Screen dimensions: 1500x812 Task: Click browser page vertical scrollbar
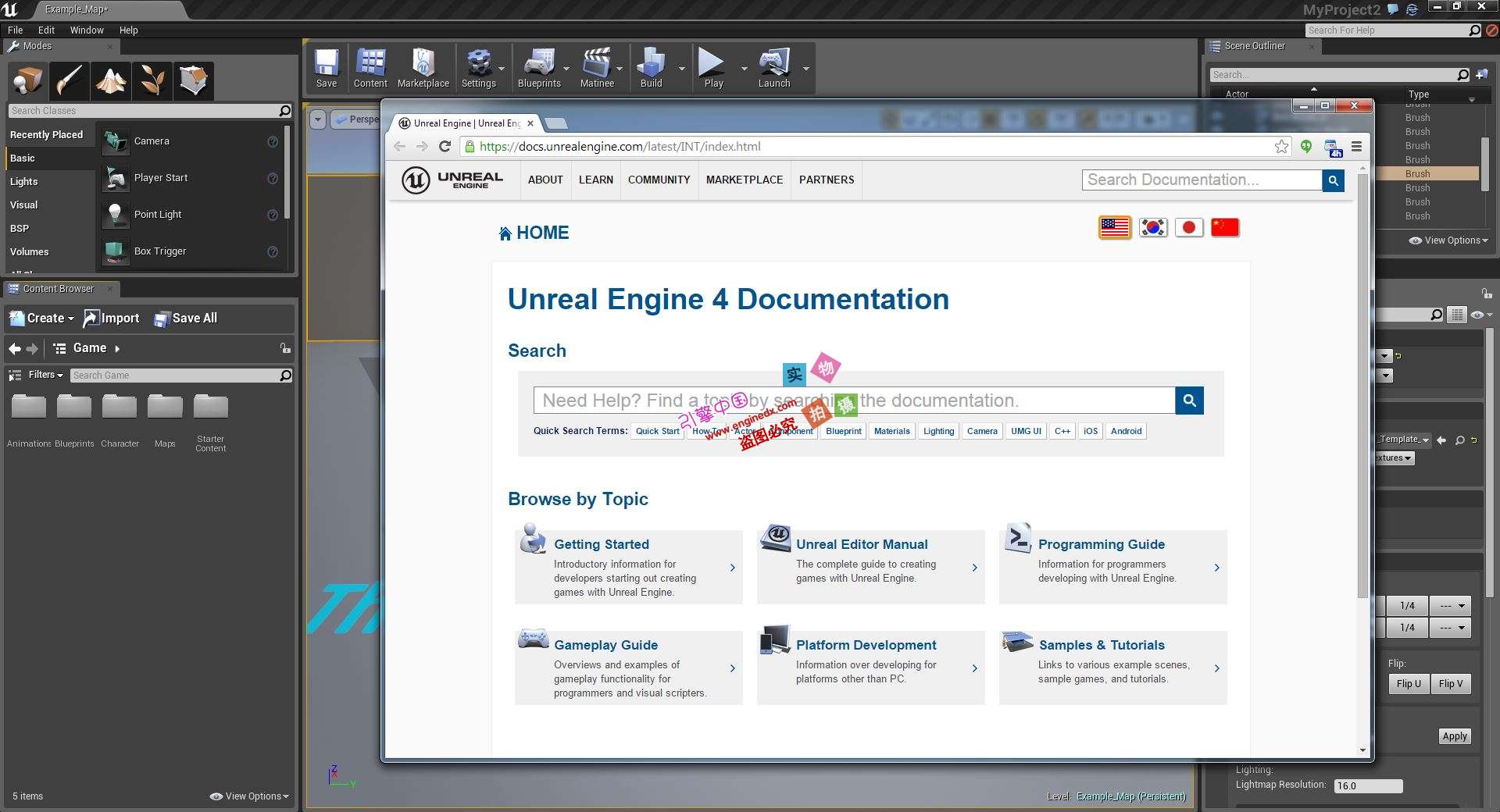(x=1362, y=386)
